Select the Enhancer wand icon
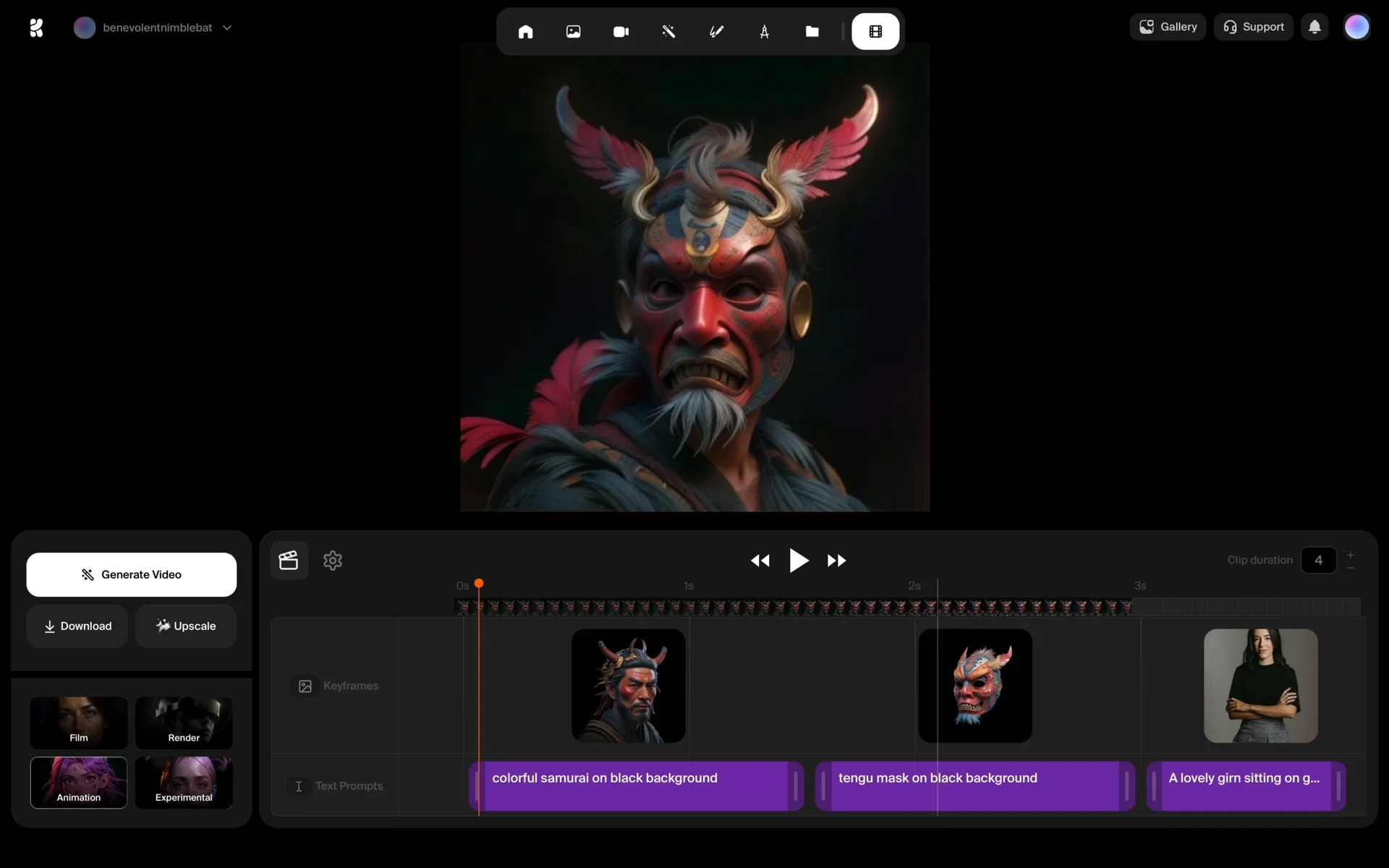 point(668,32)
